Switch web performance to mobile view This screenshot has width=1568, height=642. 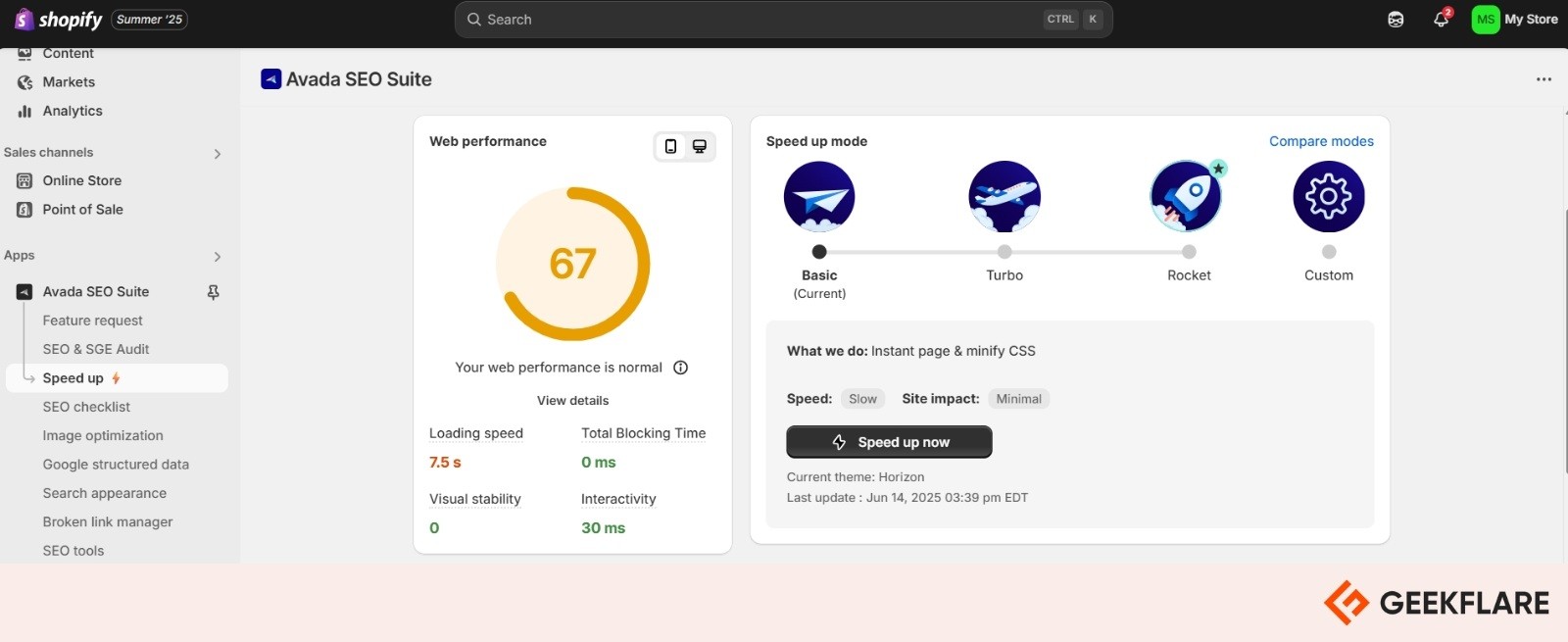tap(670, 146)
